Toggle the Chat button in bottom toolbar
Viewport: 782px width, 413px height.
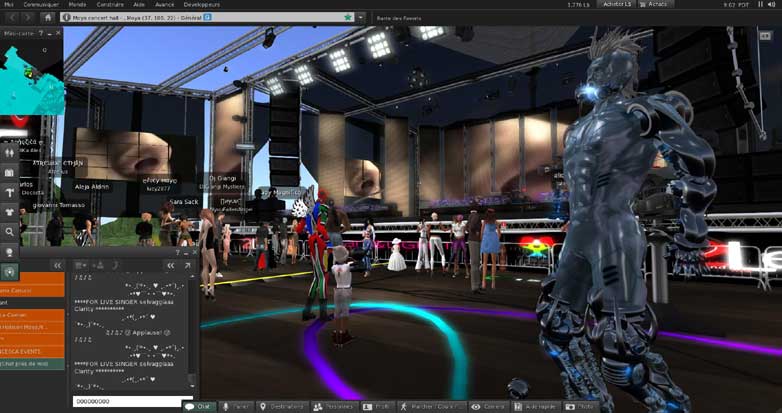coord(198,407)
